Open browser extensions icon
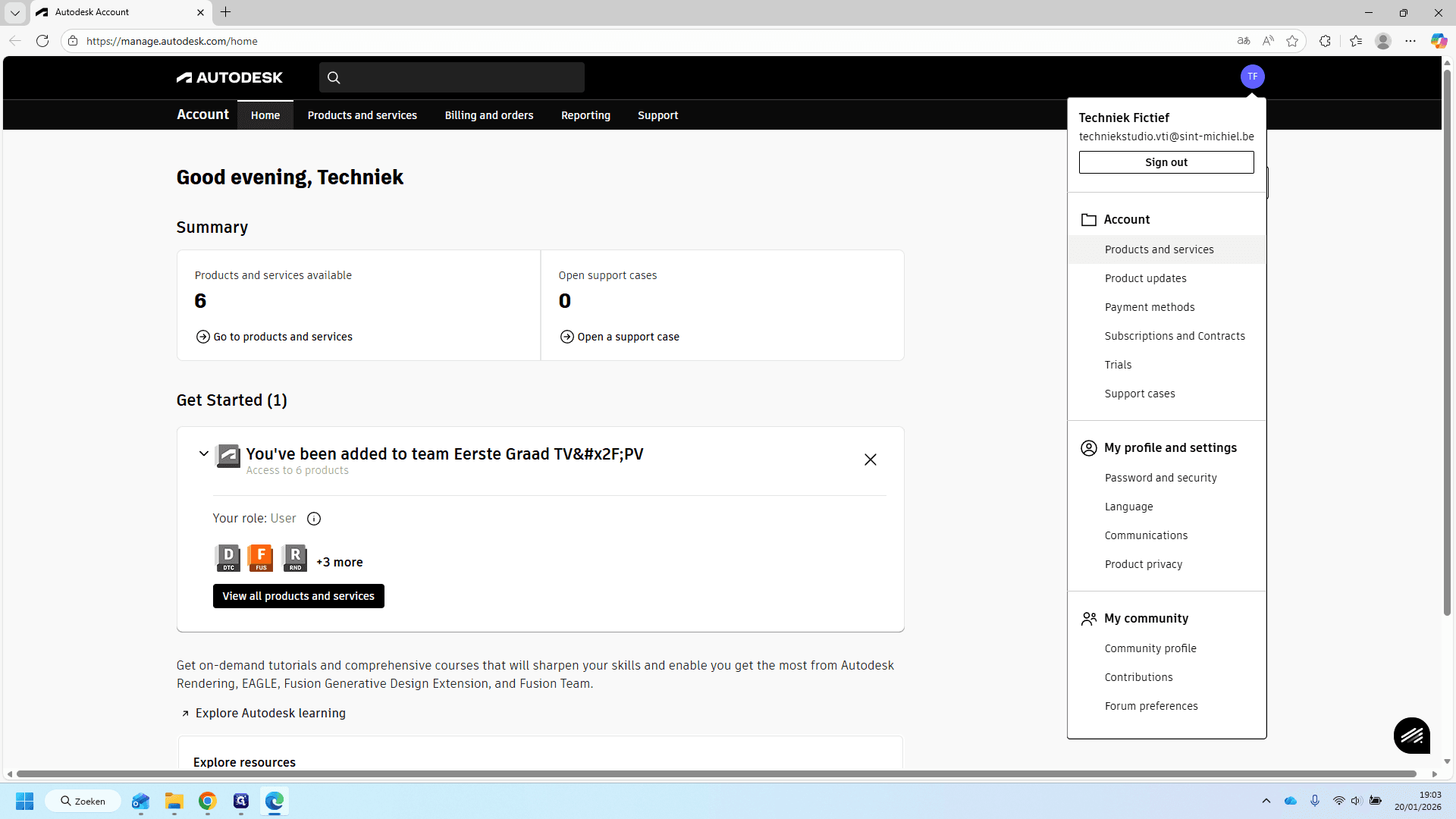This screenshot has width=1456, height=819. click(1325, 41)
